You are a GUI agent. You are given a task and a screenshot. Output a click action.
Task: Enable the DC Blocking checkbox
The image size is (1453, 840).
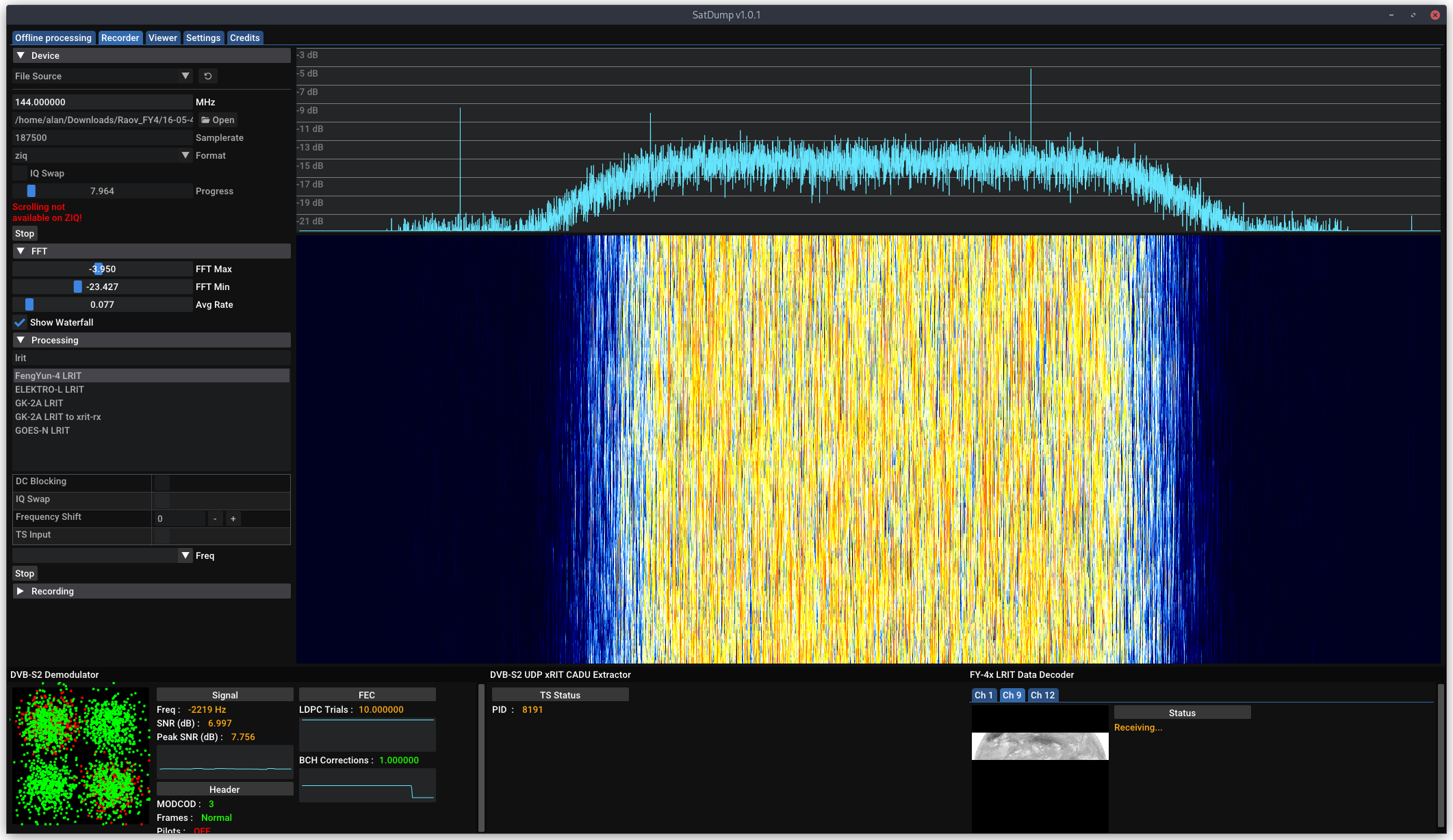click(162, 482)
